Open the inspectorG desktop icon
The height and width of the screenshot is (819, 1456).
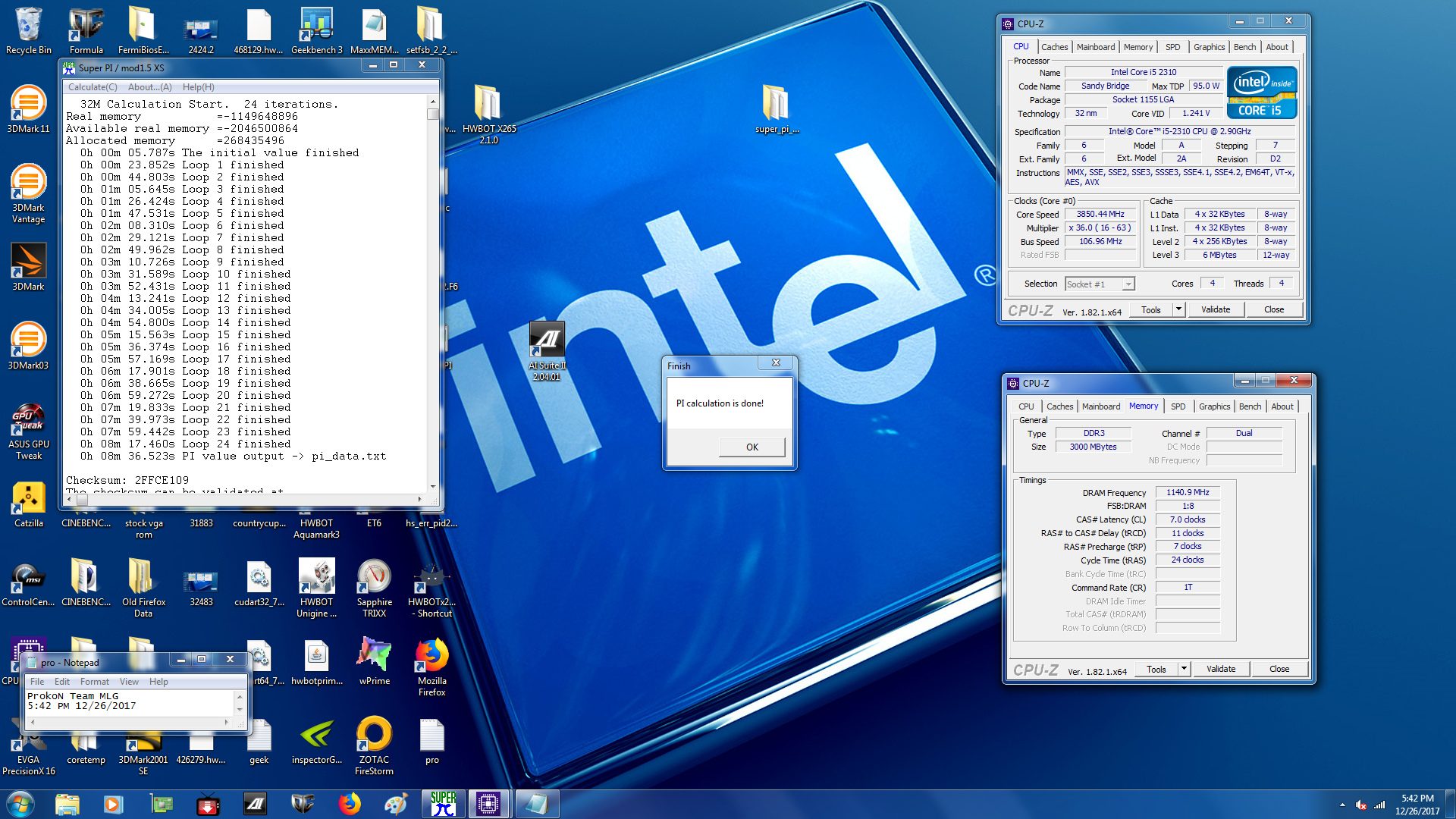tap(316, 740)
